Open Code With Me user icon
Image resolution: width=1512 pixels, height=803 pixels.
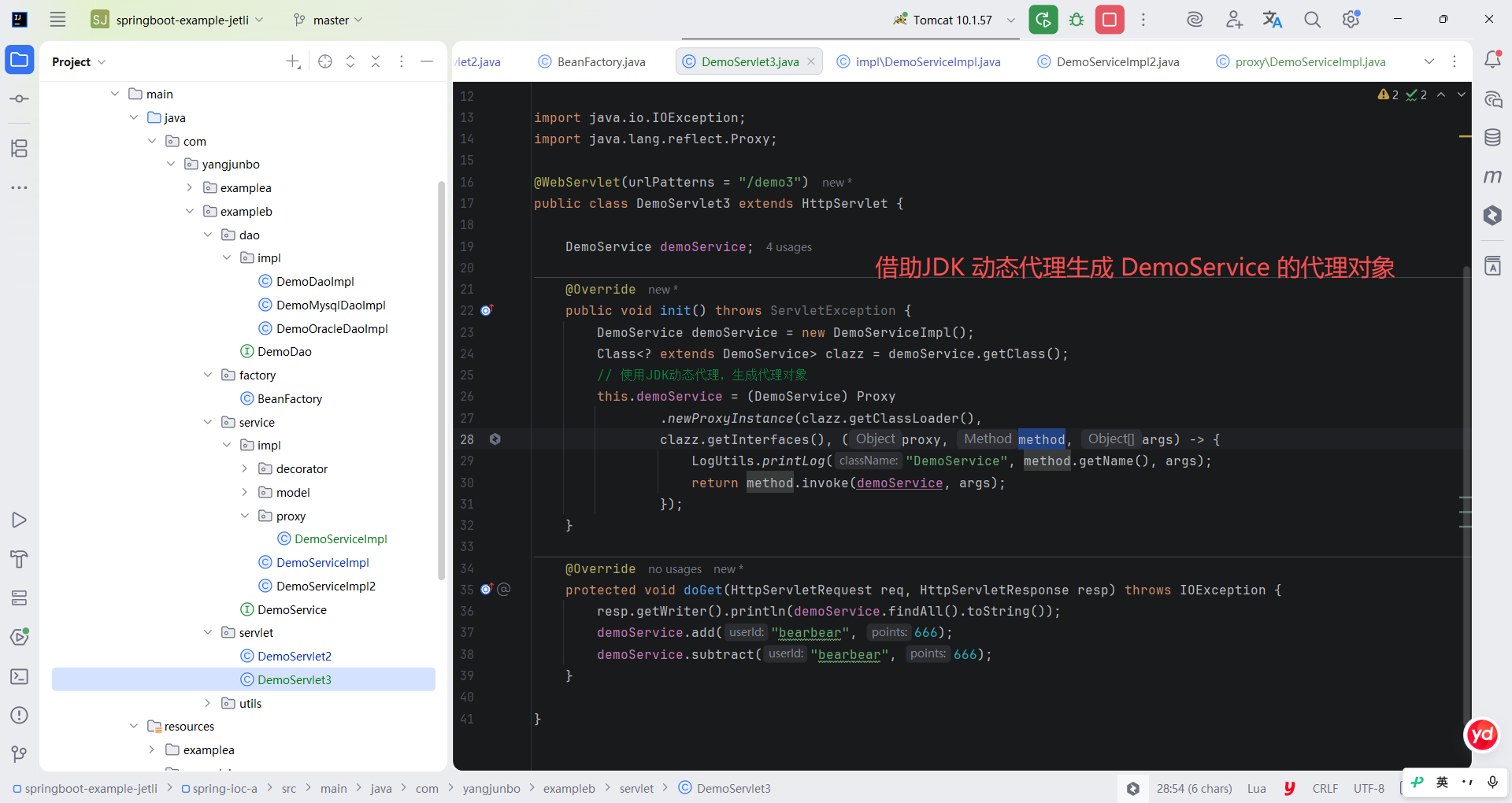coord(1234,20)
